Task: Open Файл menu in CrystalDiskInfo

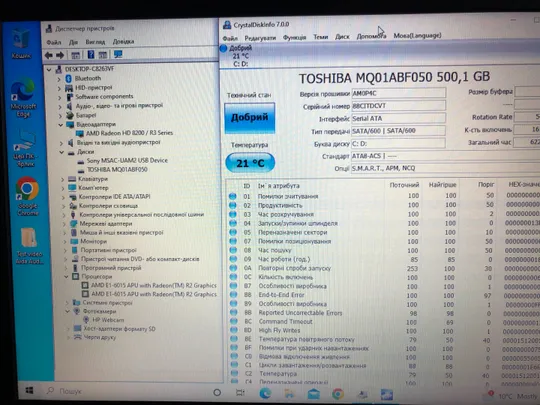Action: tap(230, 38)
